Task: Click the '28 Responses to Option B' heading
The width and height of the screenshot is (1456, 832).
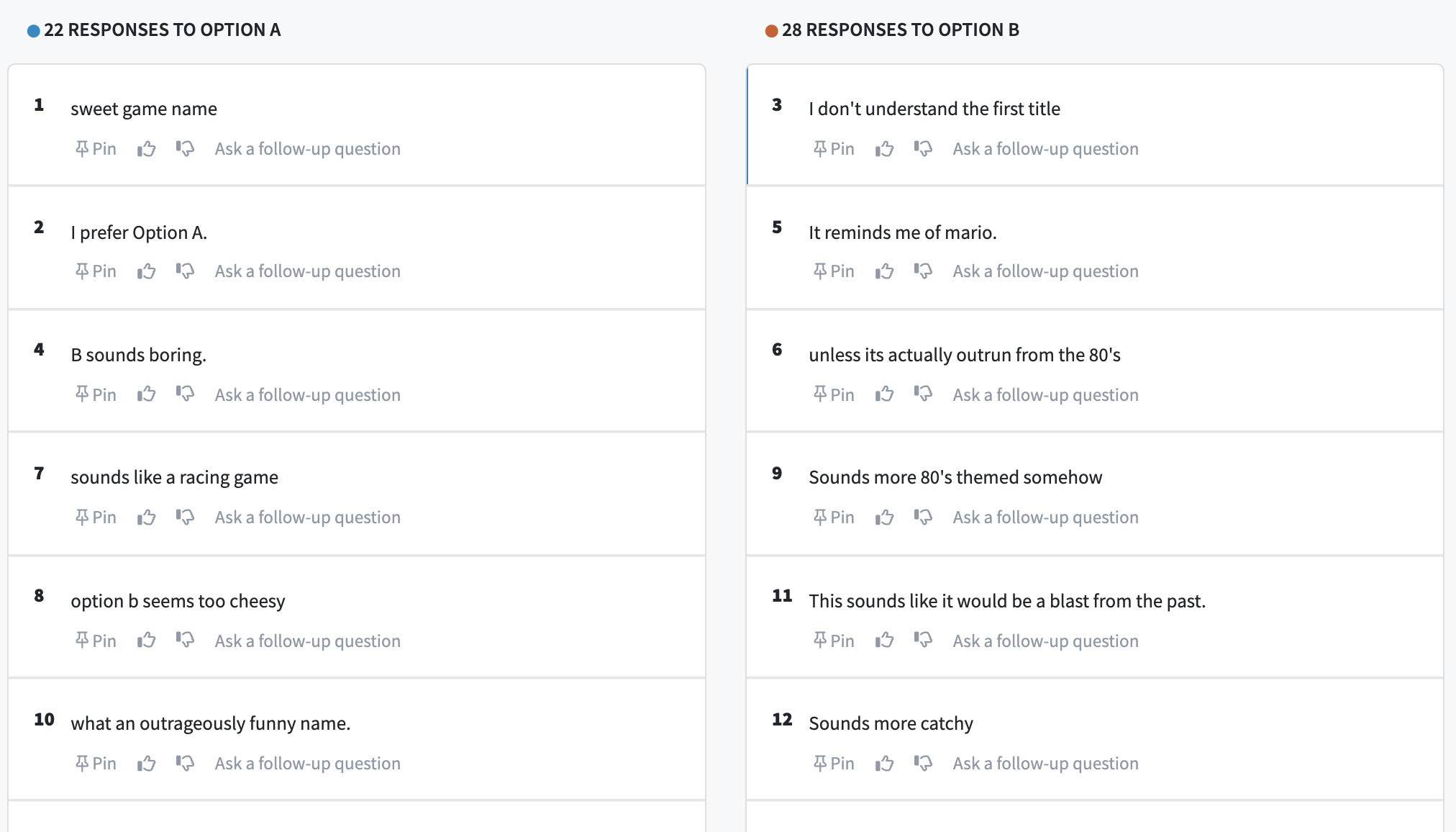Action: click(x=901, y=30)
